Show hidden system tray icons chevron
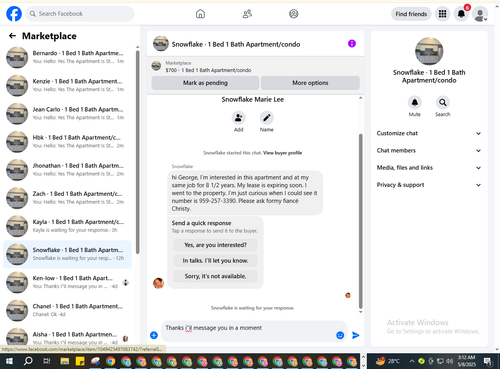The height and width of the screenshot is (369, 500). [x=412, y=361]
